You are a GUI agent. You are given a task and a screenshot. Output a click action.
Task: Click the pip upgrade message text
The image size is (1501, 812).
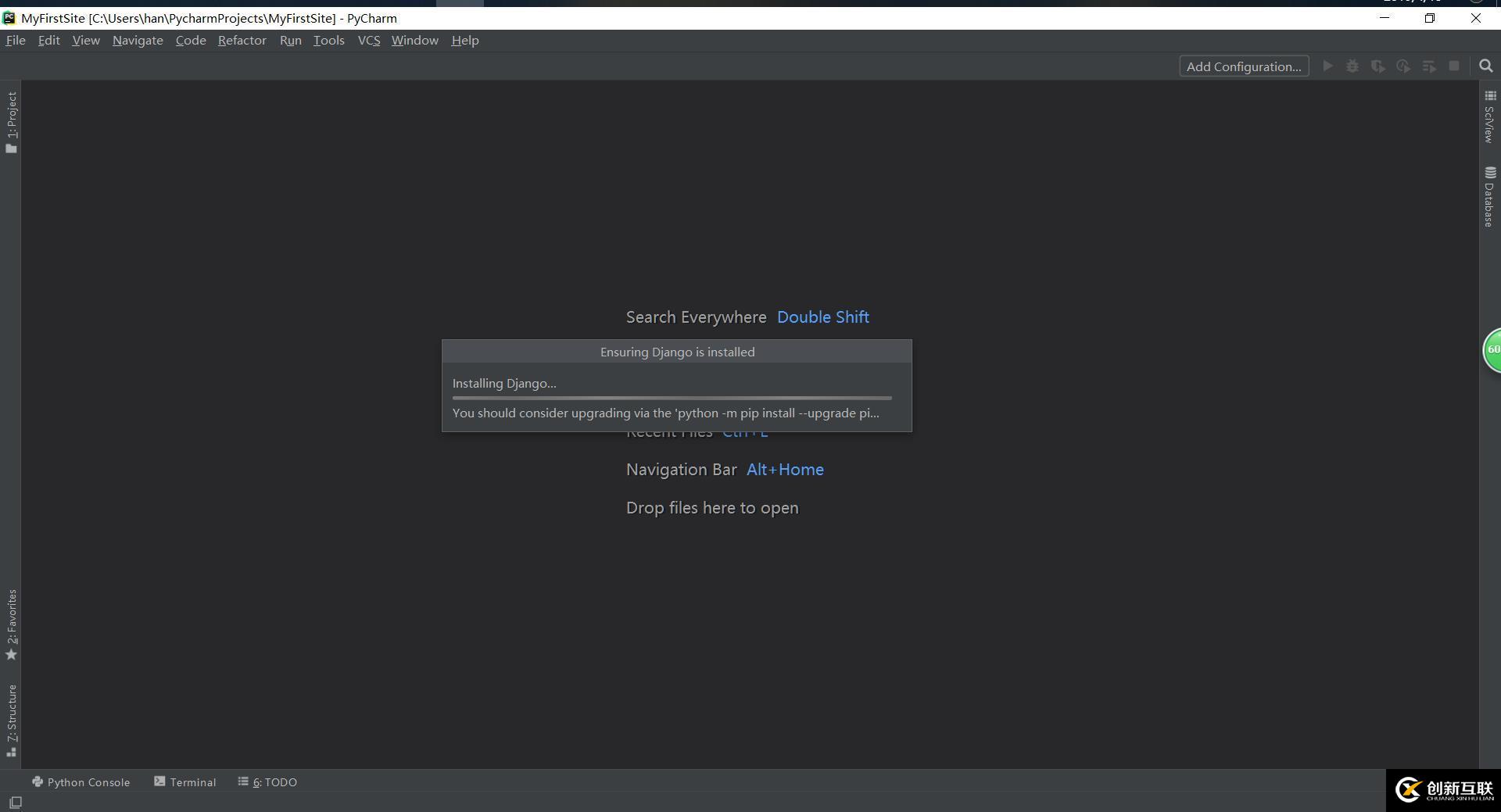[x=665, y=413]
